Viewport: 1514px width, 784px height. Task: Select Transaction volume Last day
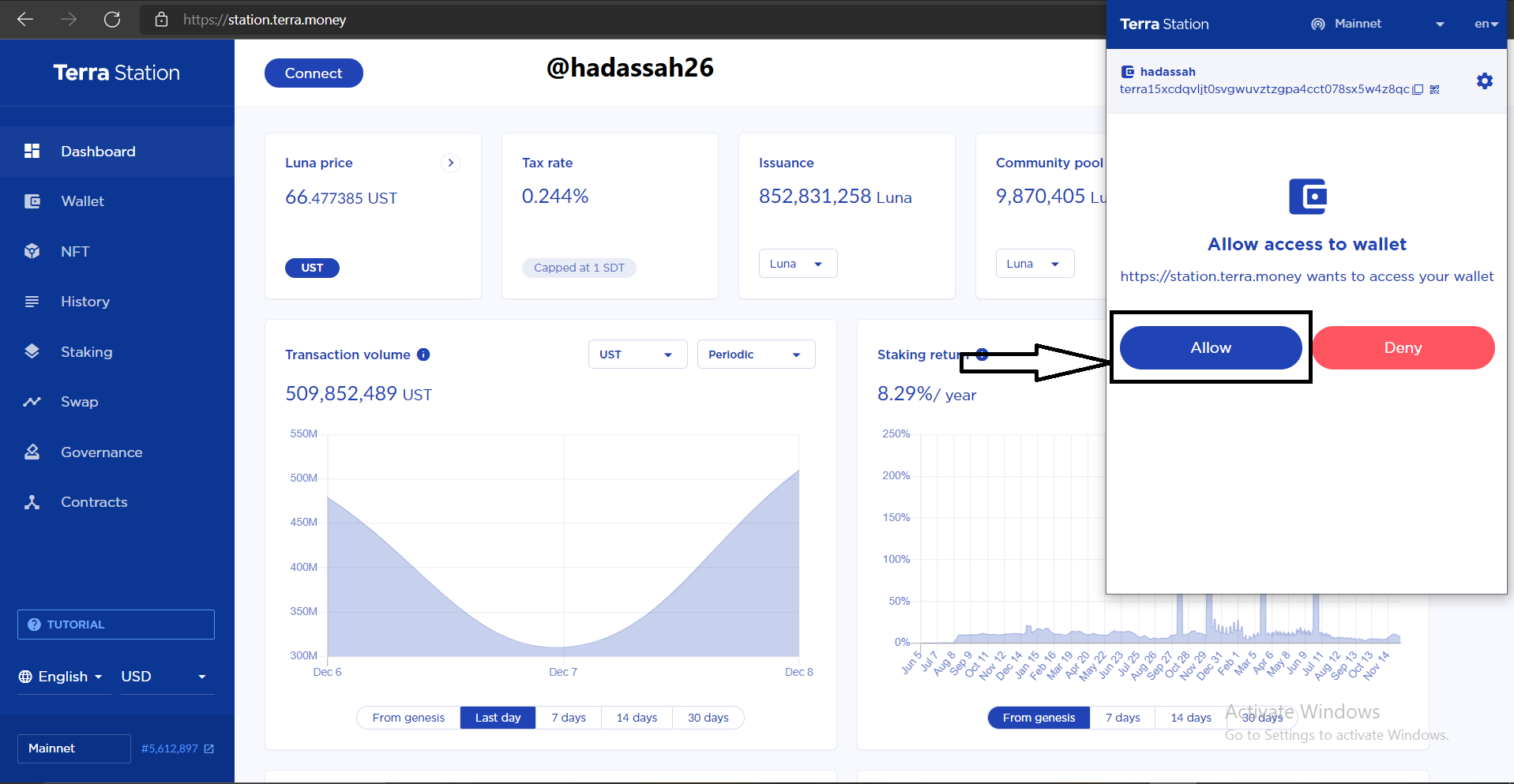pos(498,718)
